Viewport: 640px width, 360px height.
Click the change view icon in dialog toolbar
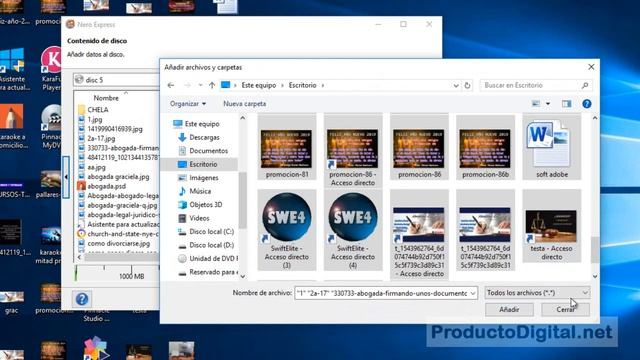(536, 104)
